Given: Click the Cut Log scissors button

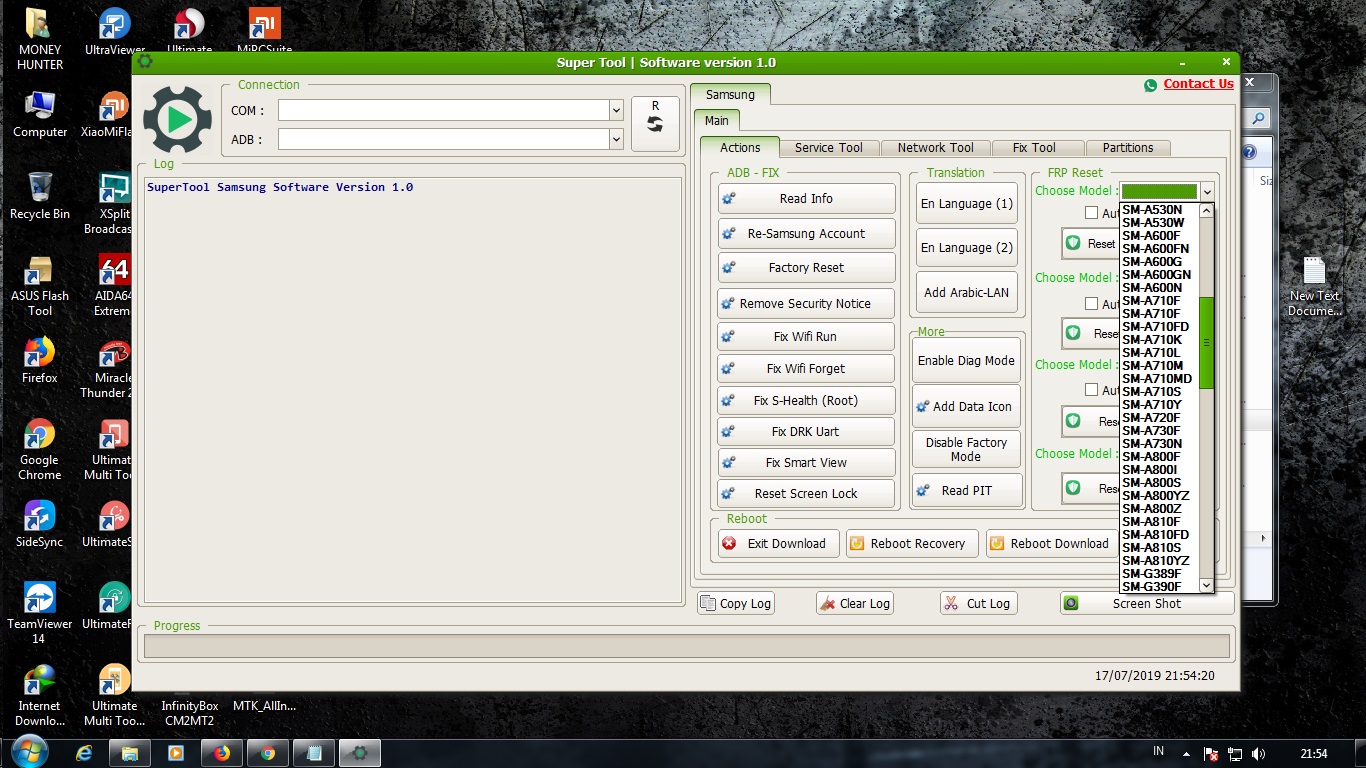Looking at the screenshot, I should pyautogui.click(x=979, y=604).
